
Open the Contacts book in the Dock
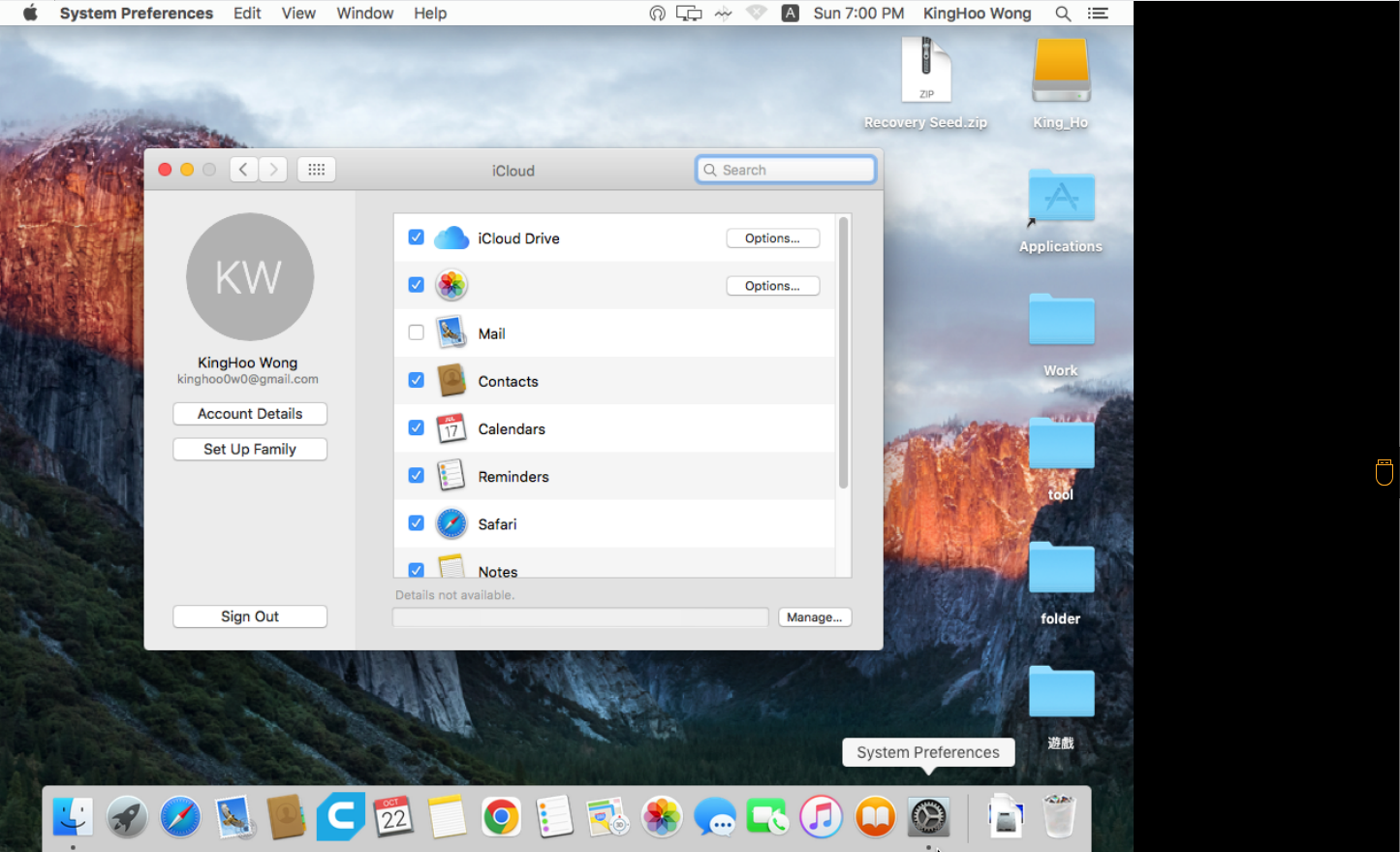[x=287, y=817]
